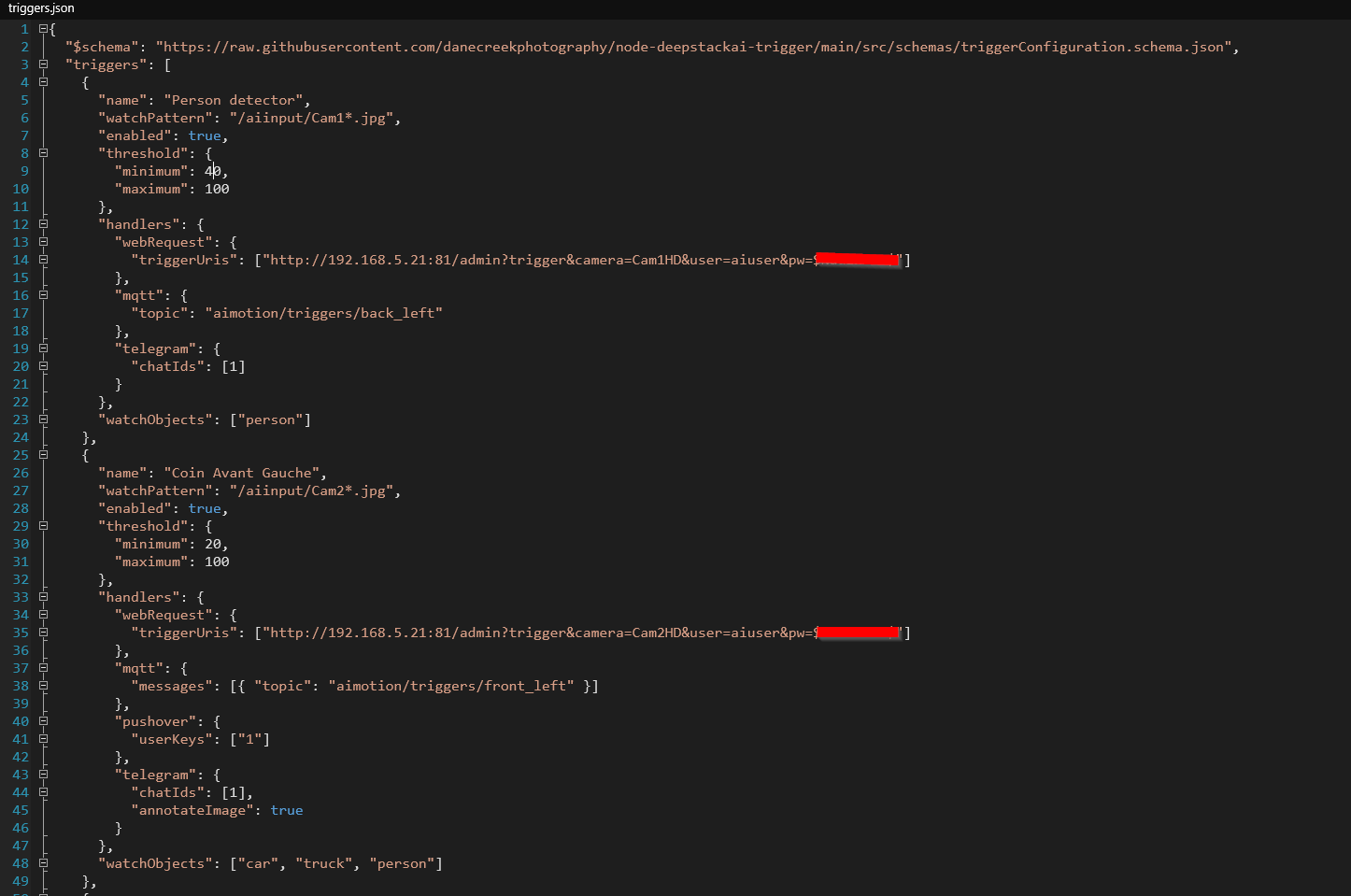This screenshot has height=896, width=1351.
Task: Collapse the "mqtt" block on line 16
Action: pos(43,295)
